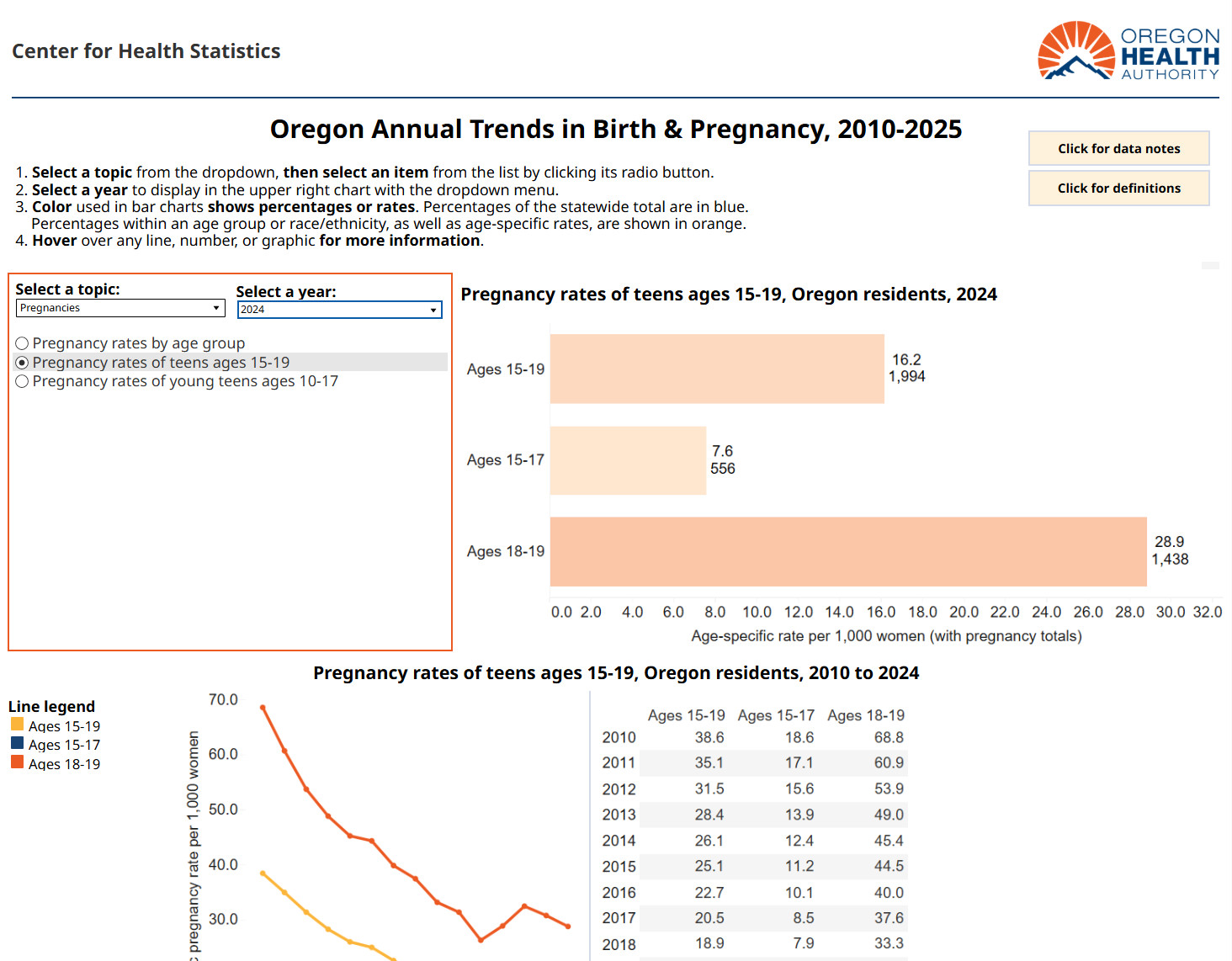Click the 15.6 value for 2012
Image resolution: width=1232 pixels, height=961 pixels.
pos(799,788)
